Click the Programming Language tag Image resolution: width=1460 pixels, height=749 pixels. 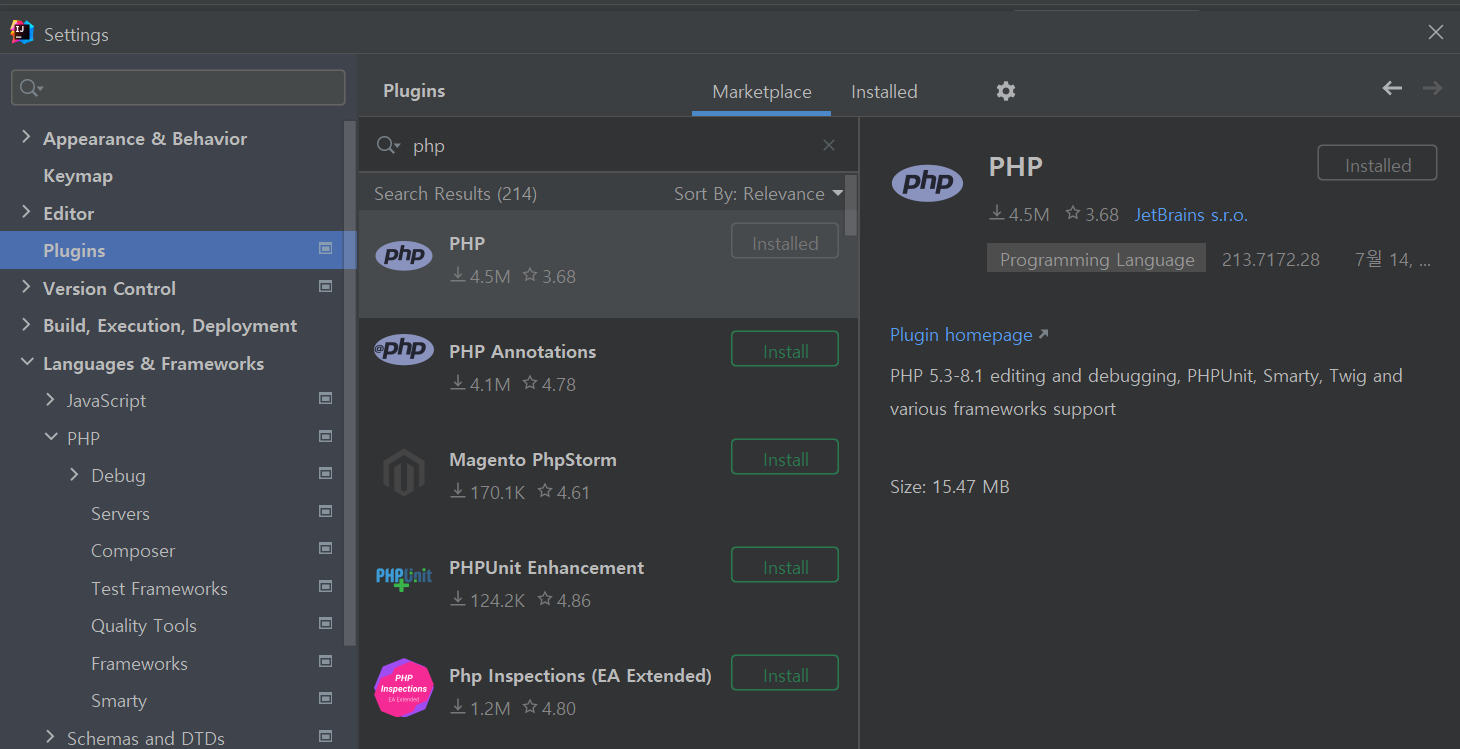[1096, 258]
